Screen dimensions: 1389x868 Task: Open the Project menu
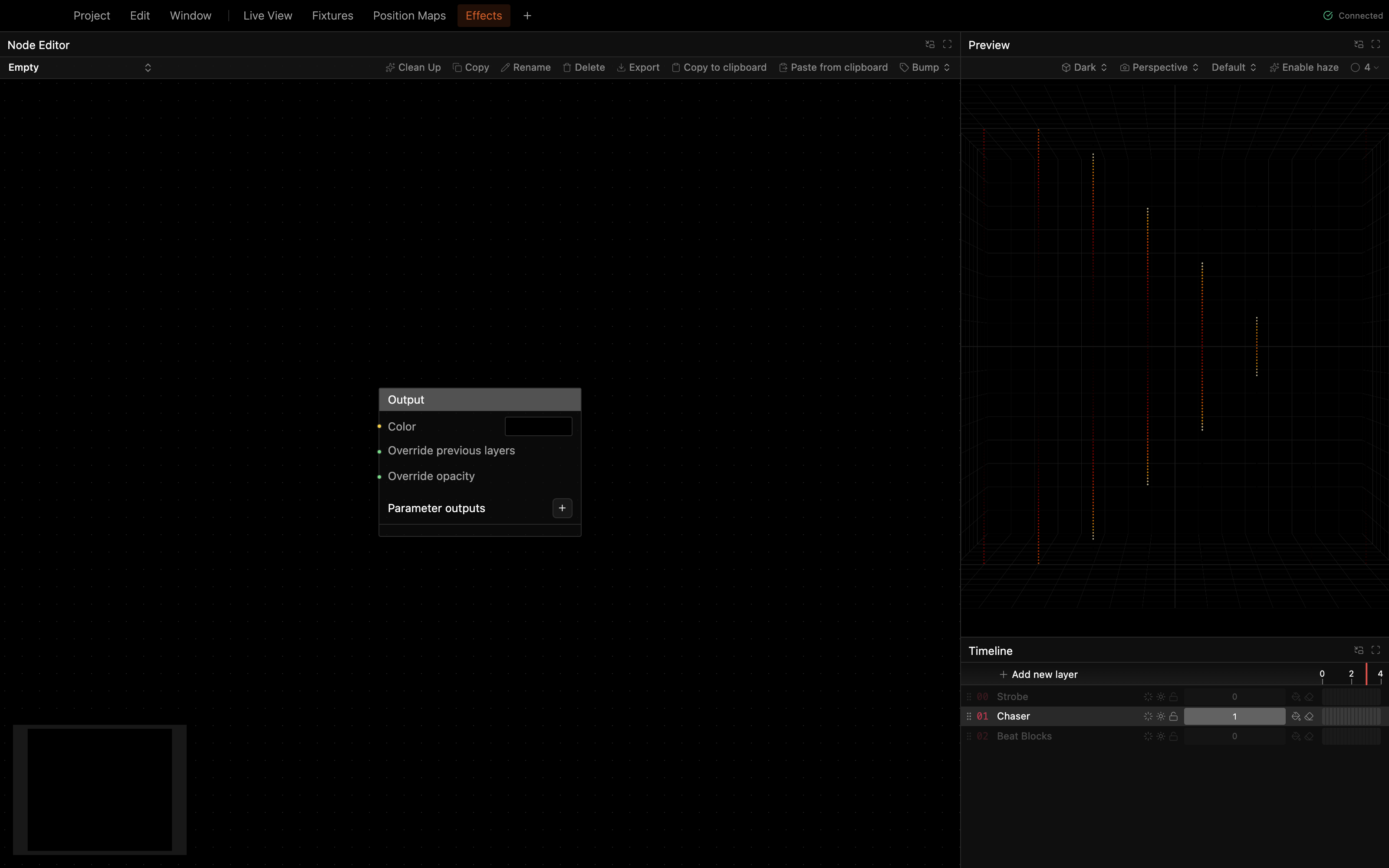[x=92, y=16]
